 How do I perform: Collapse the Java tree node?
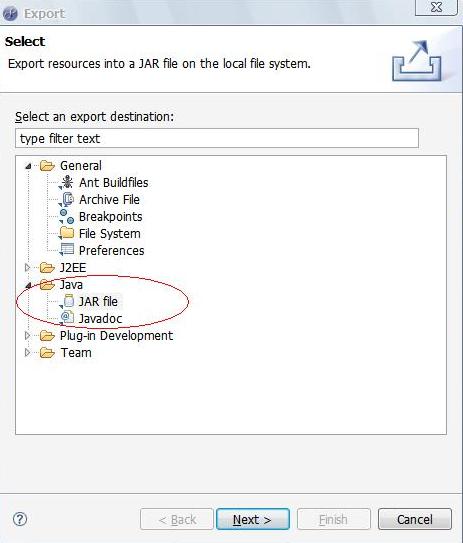[x=28, y=285]
